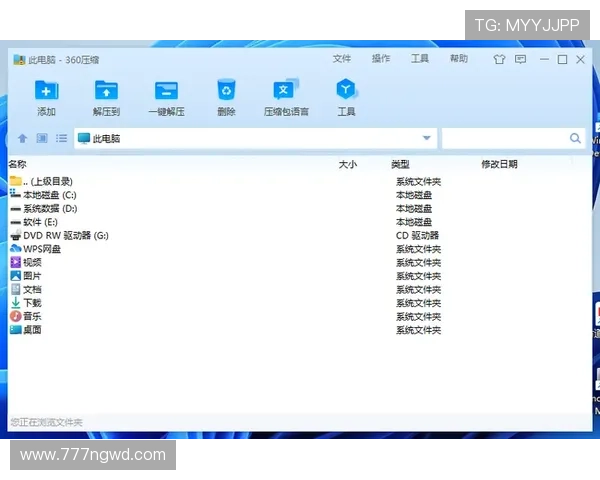Sort by the 修改日期 column header
600x480 pixels.
(x=499, y=164)
